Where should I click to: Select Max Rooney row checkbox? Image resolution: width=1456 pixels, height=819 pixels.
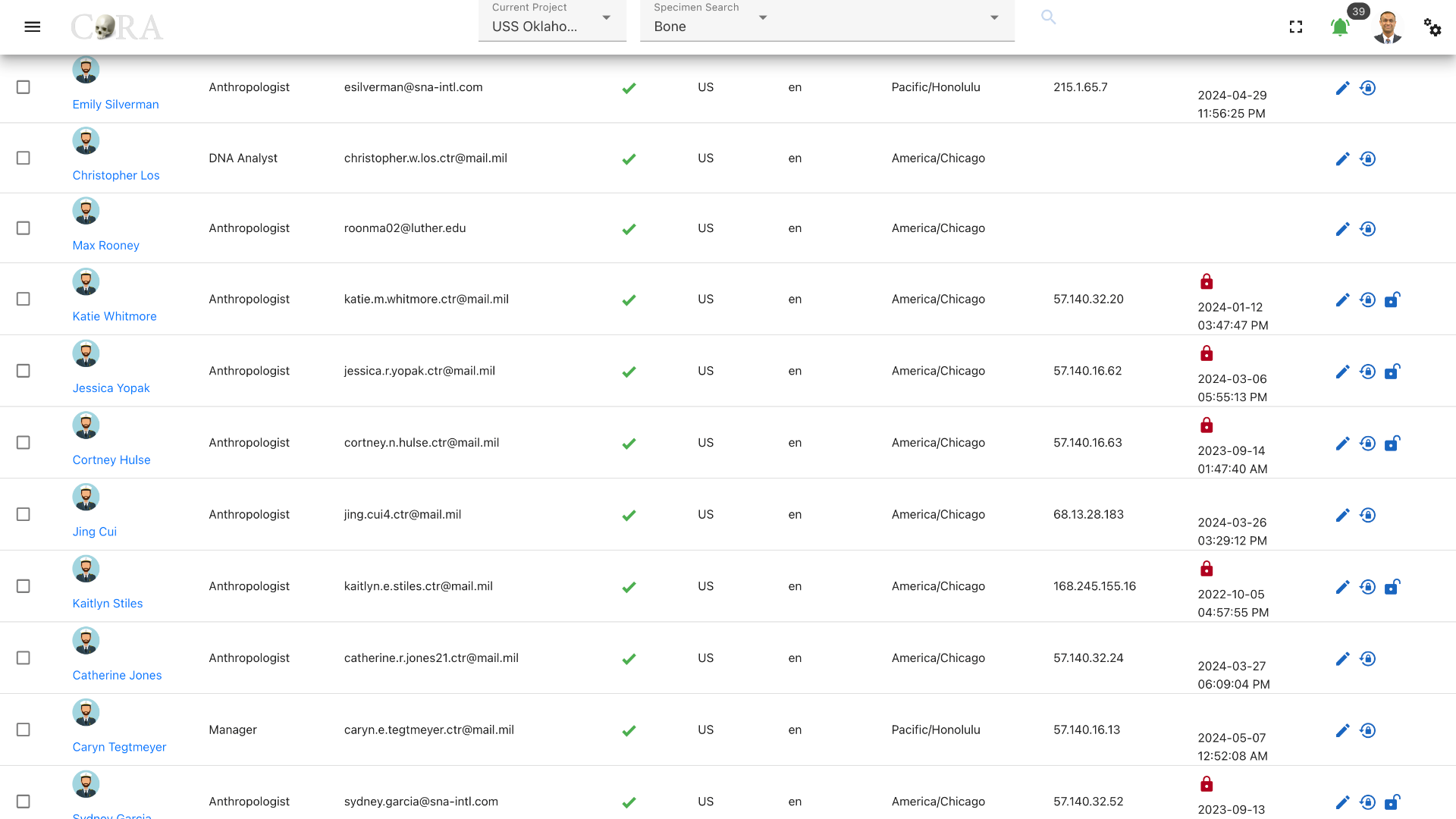[24, 228]
